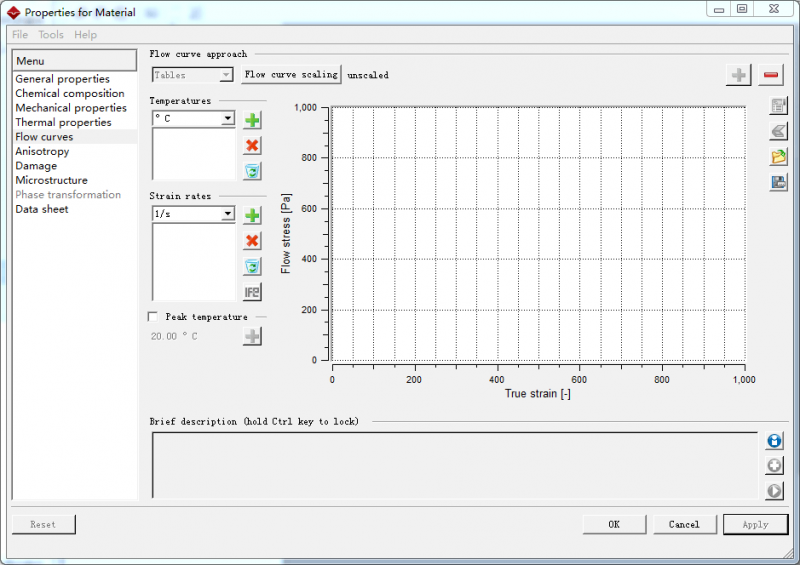Click the OK button
Screen dimensions: 800x565
click(x=614, y=525)
